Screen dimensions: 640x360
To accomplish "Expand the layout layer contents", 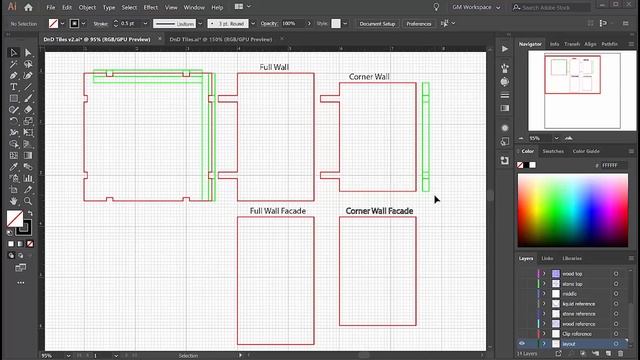I will tap(544, 344).
